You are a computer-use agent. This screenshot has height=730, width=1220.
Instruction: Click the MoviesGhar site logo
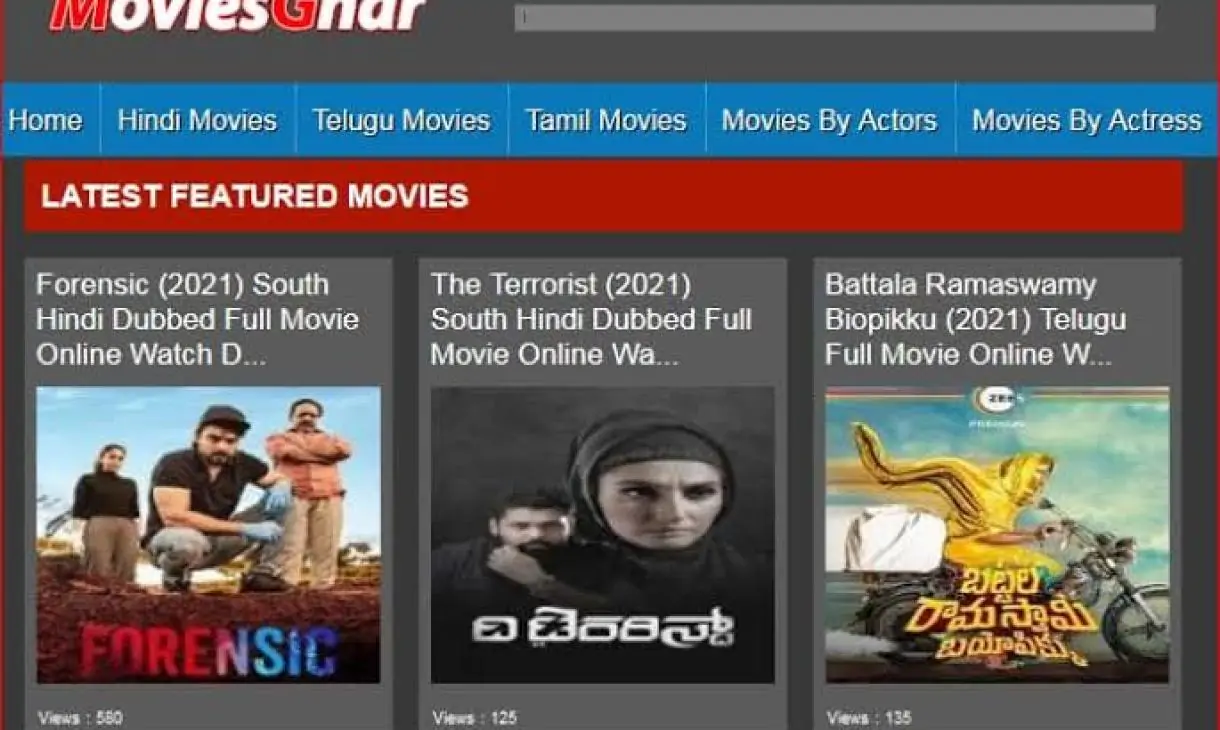tap(238, 15)
